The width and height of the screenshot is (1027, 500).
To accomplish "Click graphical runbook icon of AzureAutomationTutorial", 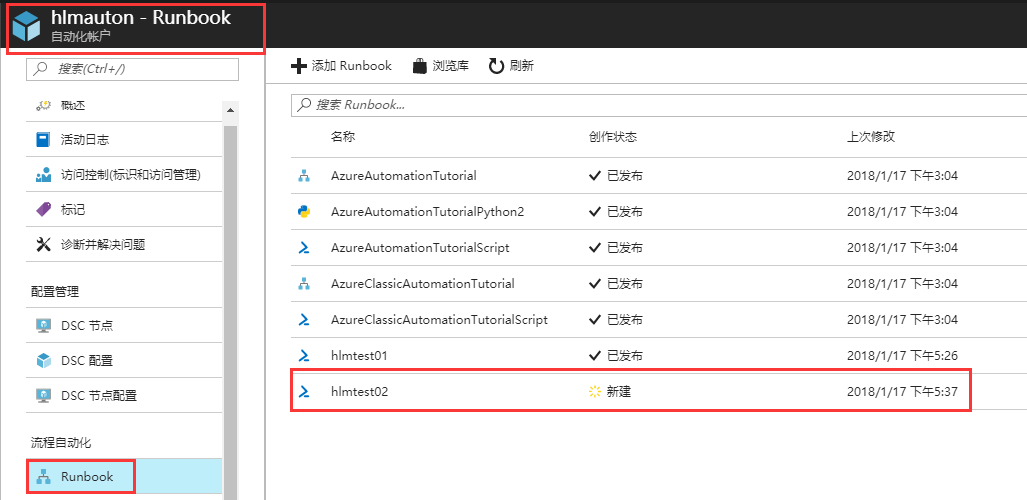I will click(x=303, y=176).
